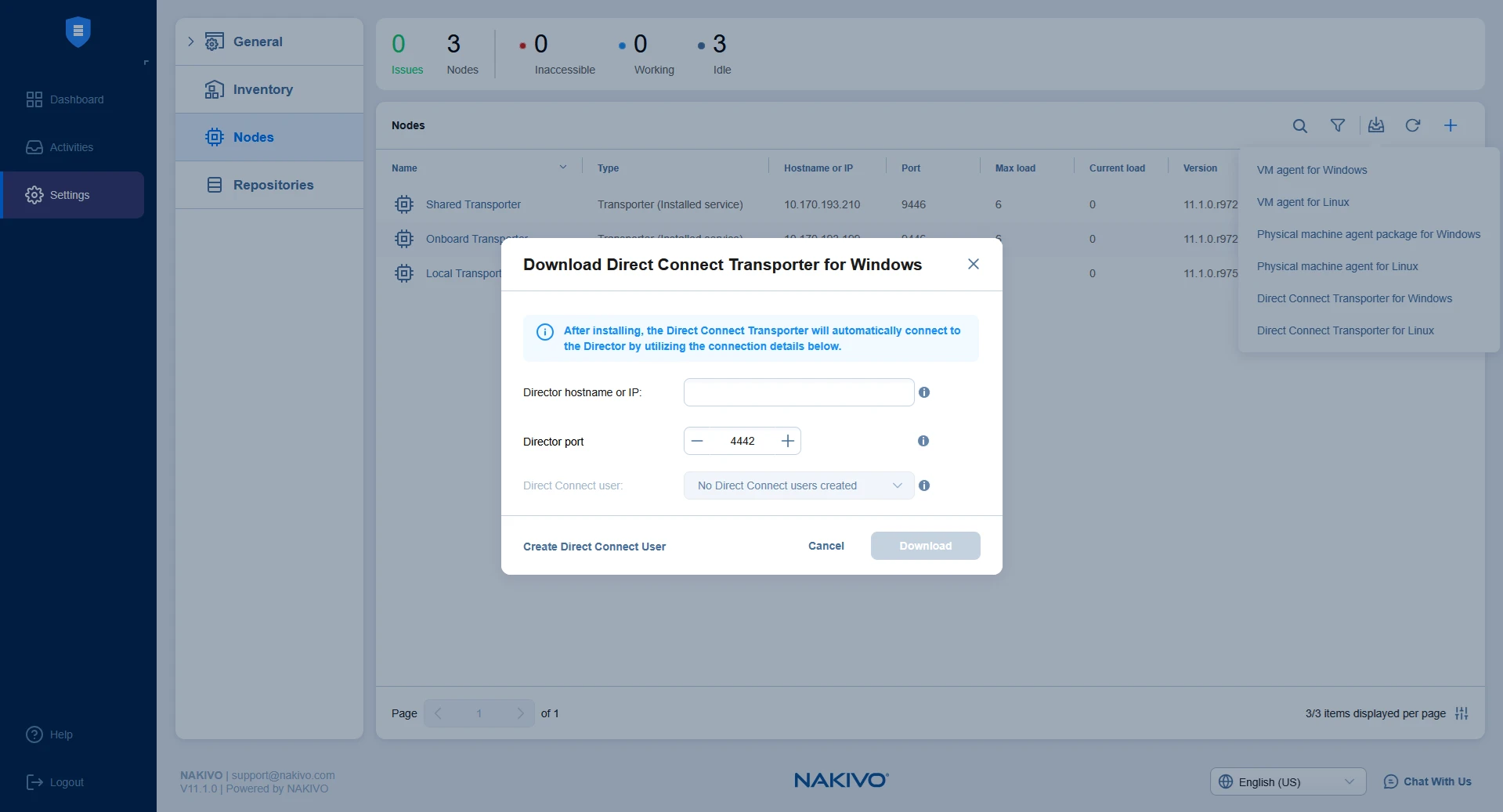Add a new node with the plus icon
The image size is (1503, 812).
1451,125
